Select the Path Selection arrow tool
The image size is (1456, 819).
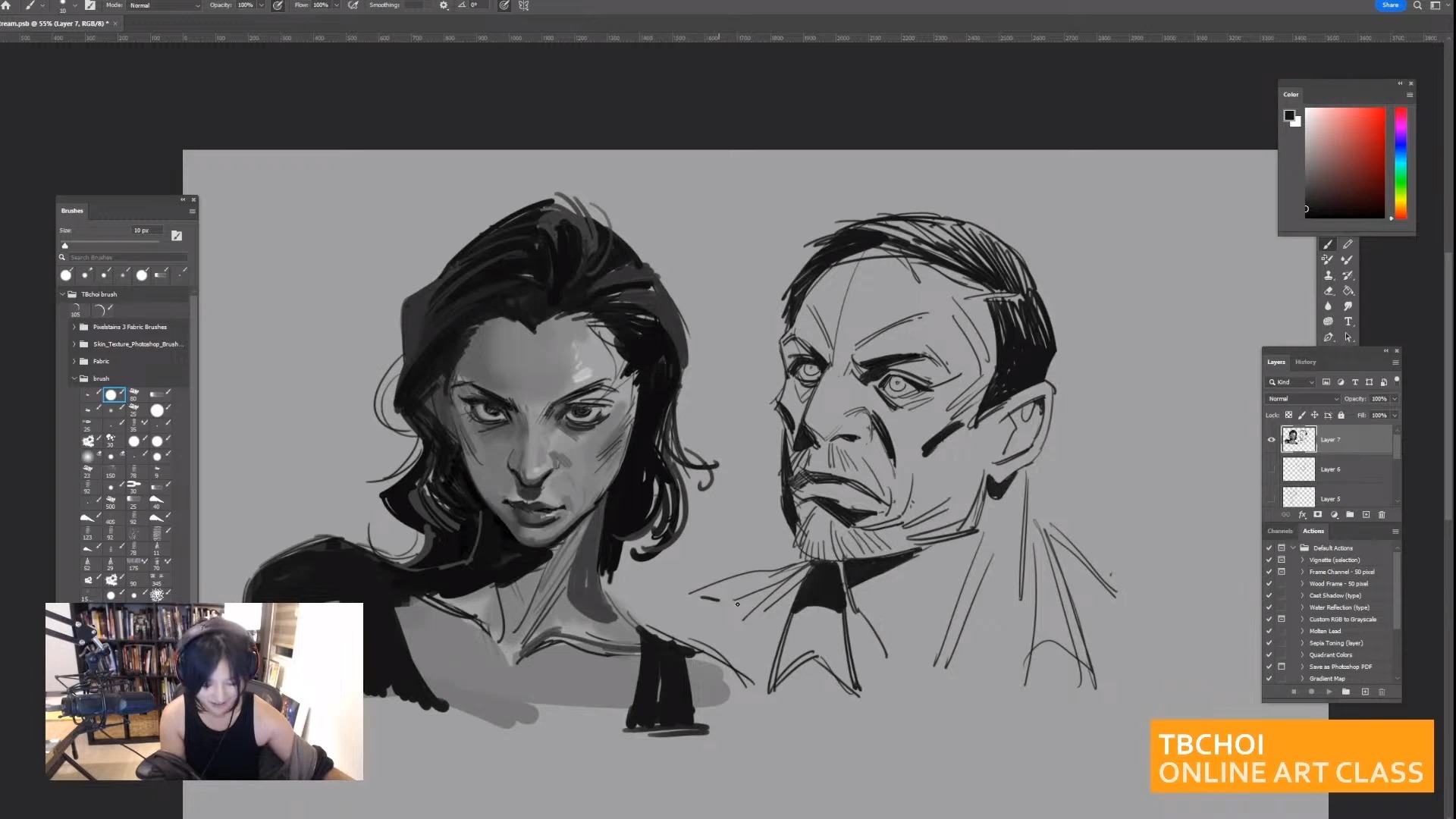(x=1348, y=337)
